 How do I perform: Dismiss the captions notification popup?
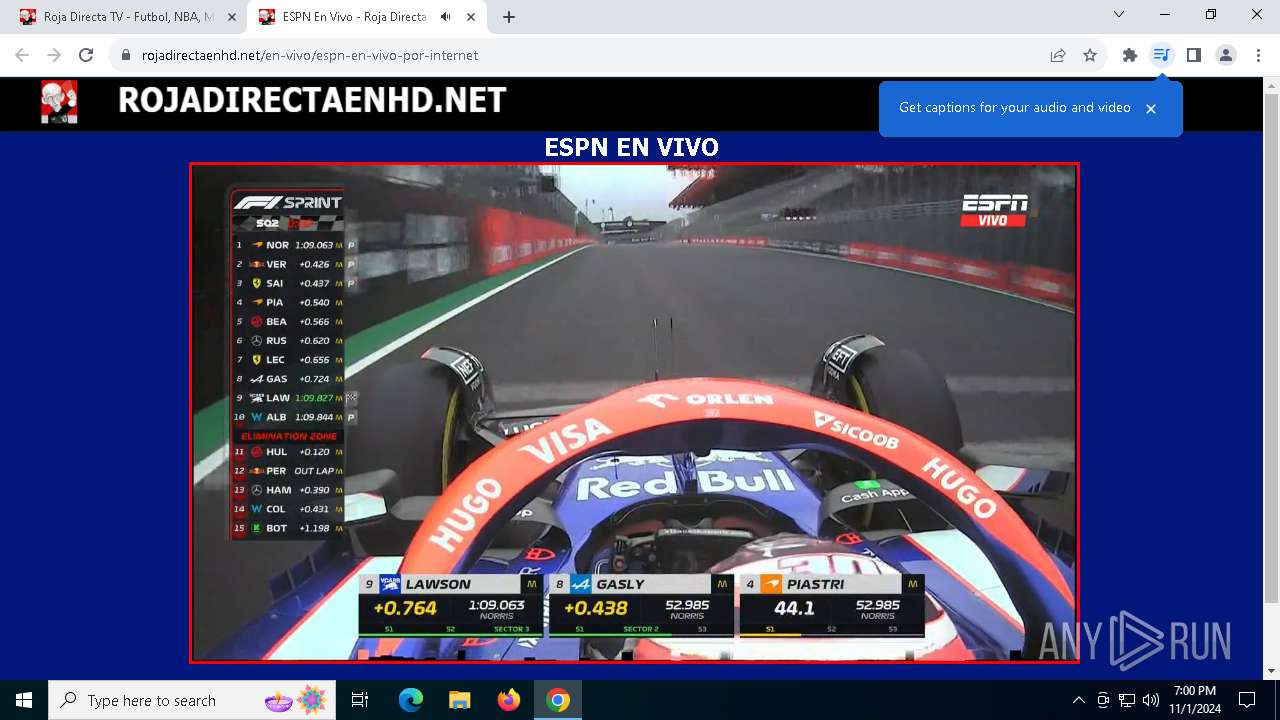pyautogui.click(x=1151, y=109)
